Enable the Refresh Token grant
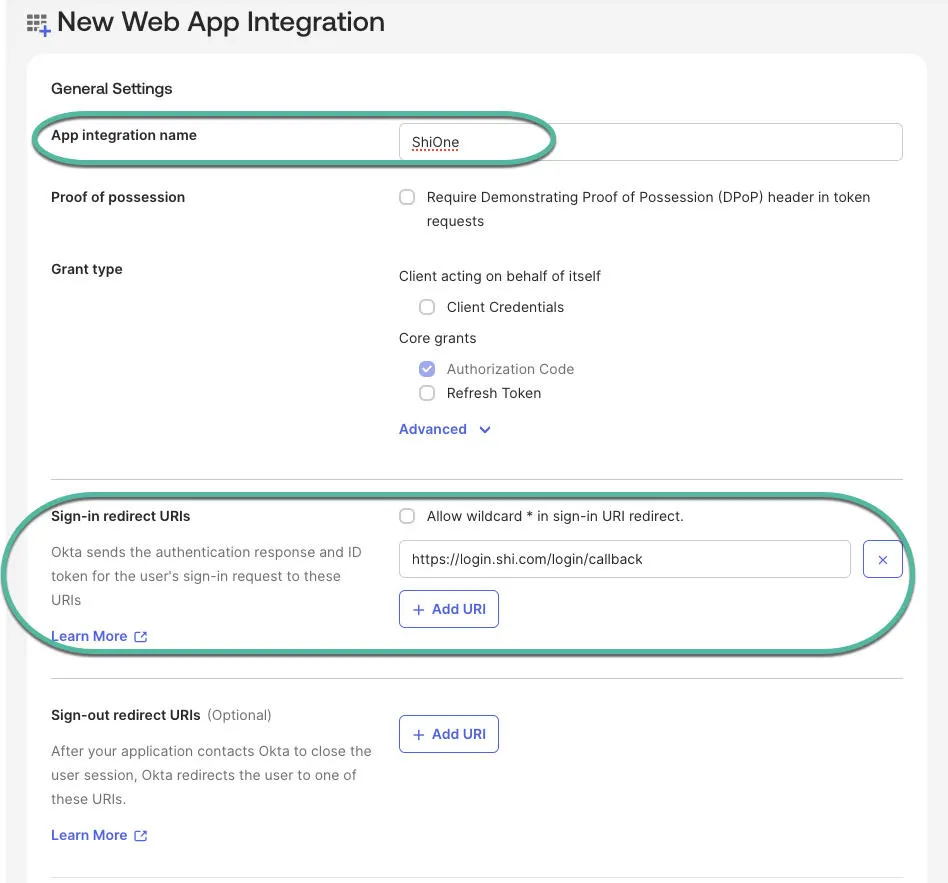948x883 pixels. (427, 393)
